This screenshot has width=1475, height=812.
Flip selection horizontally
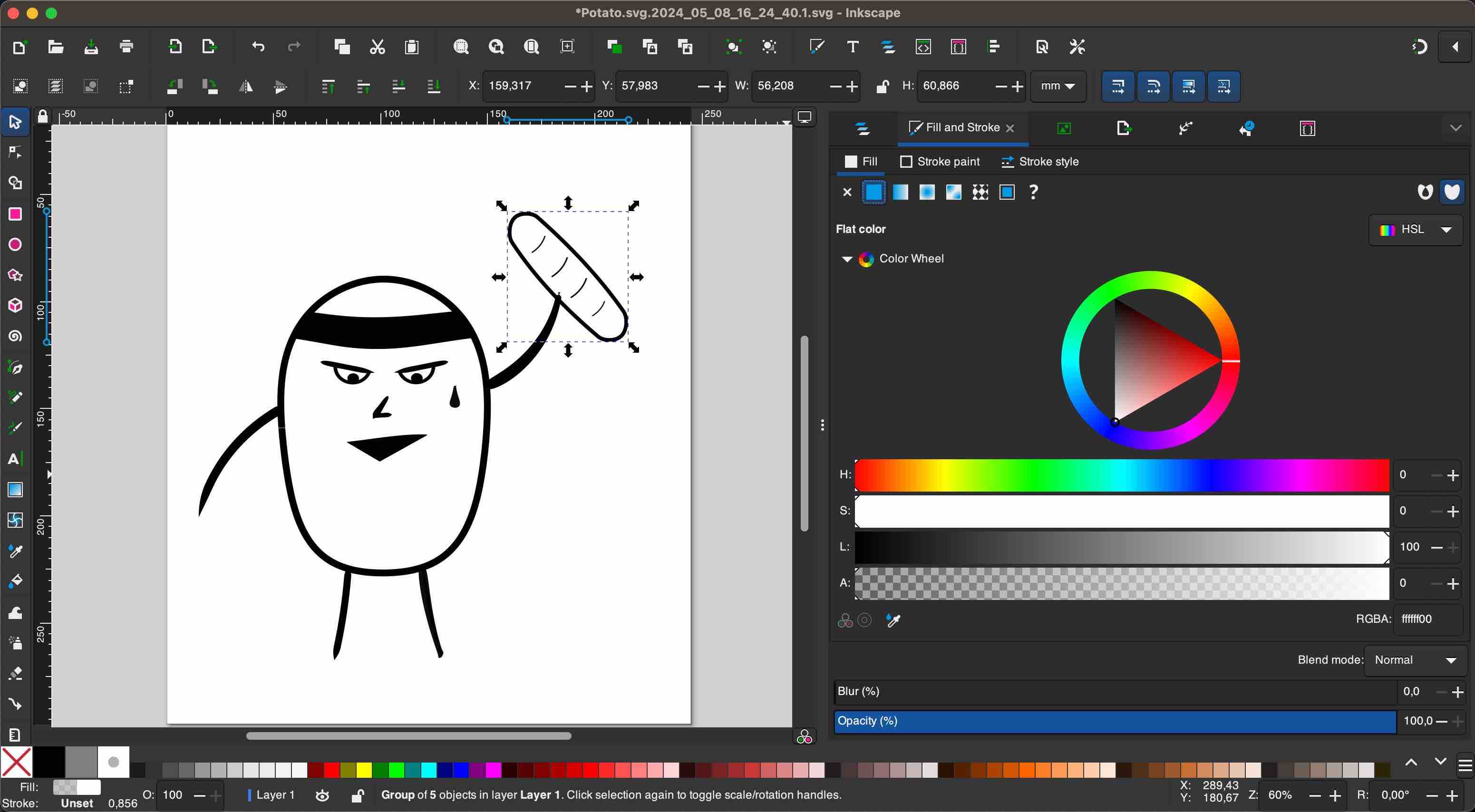[x=246, y=87]
